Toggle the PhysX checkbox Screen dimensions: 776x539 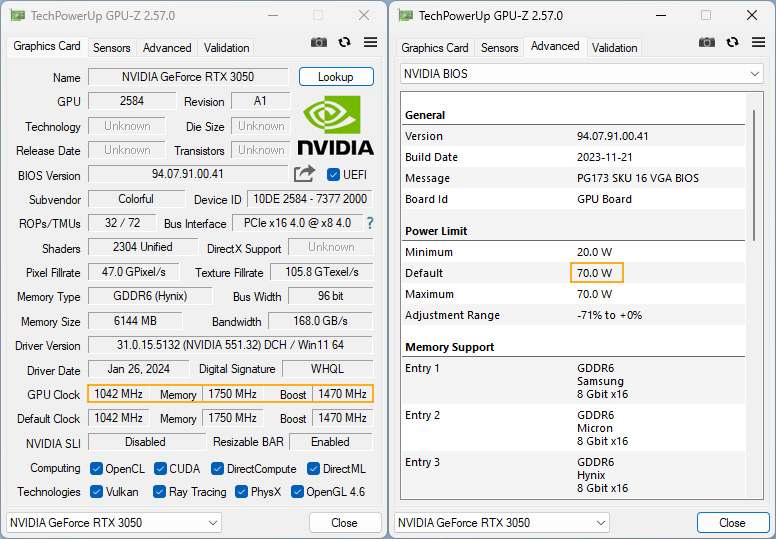[242, 491]
